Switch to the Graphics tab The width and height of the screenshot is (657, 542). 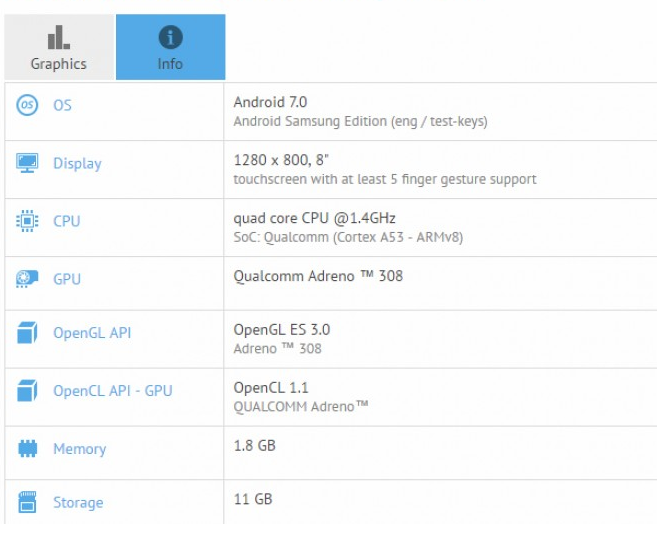59,47
